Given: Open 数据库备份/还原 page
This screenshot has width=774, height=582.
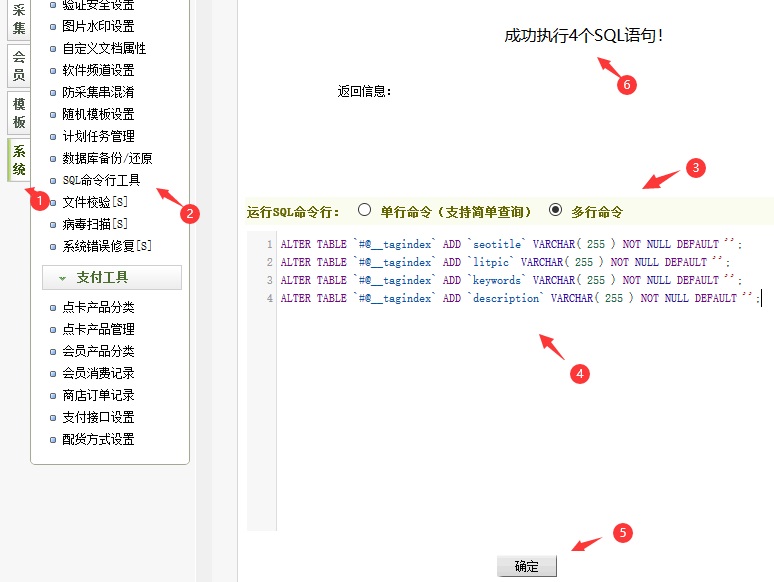Looking at the screenshot, I should pos(107,158).
